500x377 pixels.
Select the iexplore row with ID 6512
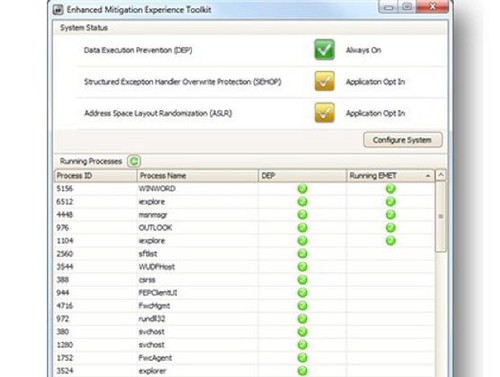click(245, 202)
